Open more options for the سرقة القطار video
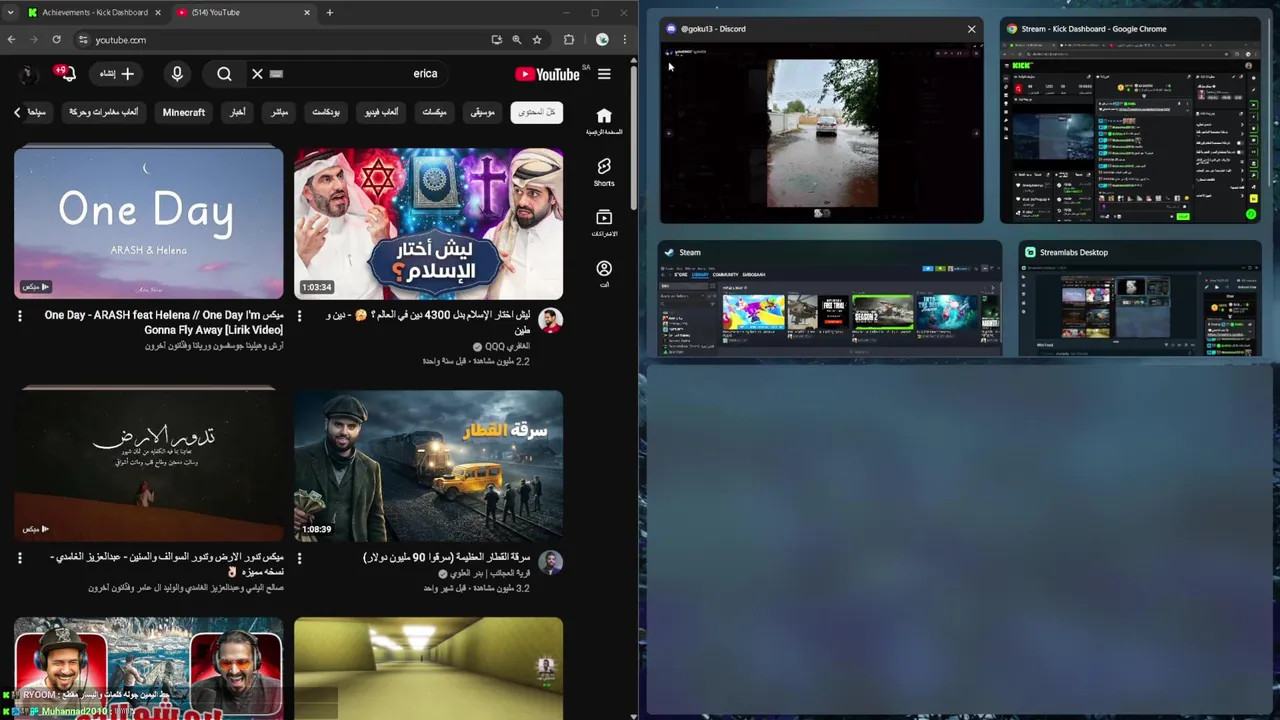 click(299, 558)
